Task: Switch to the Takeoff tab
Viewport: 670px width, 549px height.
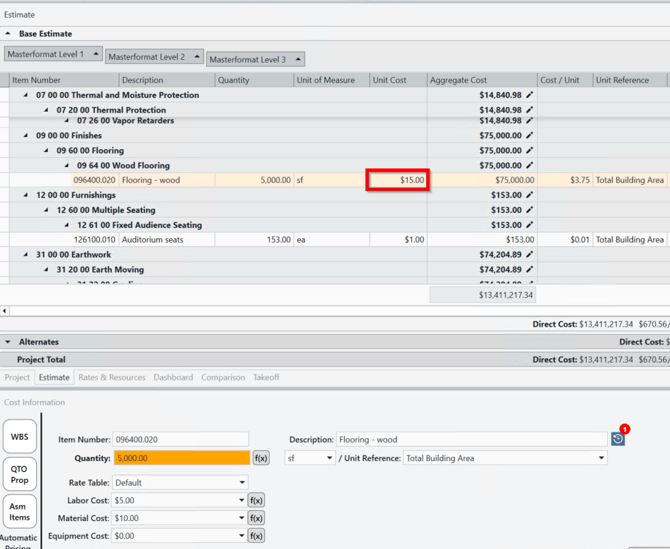Action: (x=266, y=378)
